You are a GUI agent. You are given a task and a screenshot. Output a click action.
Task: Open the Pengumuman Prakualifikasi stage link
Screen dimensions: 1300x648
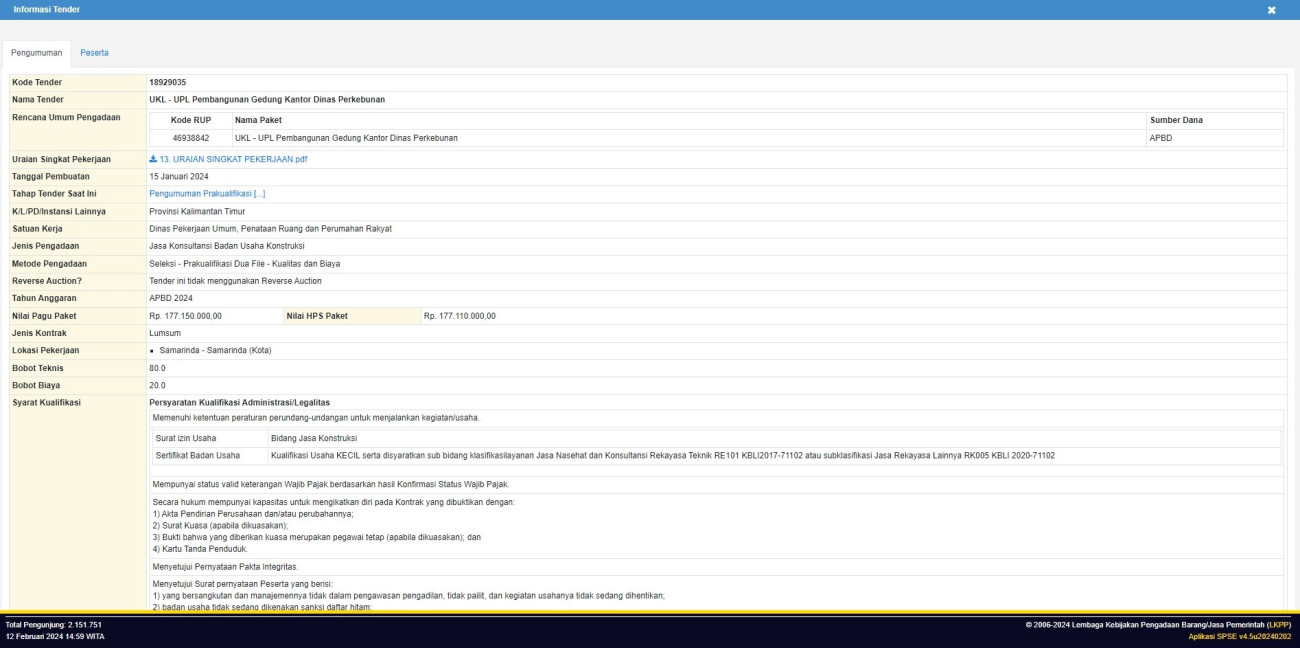click(x=207, y=194)
